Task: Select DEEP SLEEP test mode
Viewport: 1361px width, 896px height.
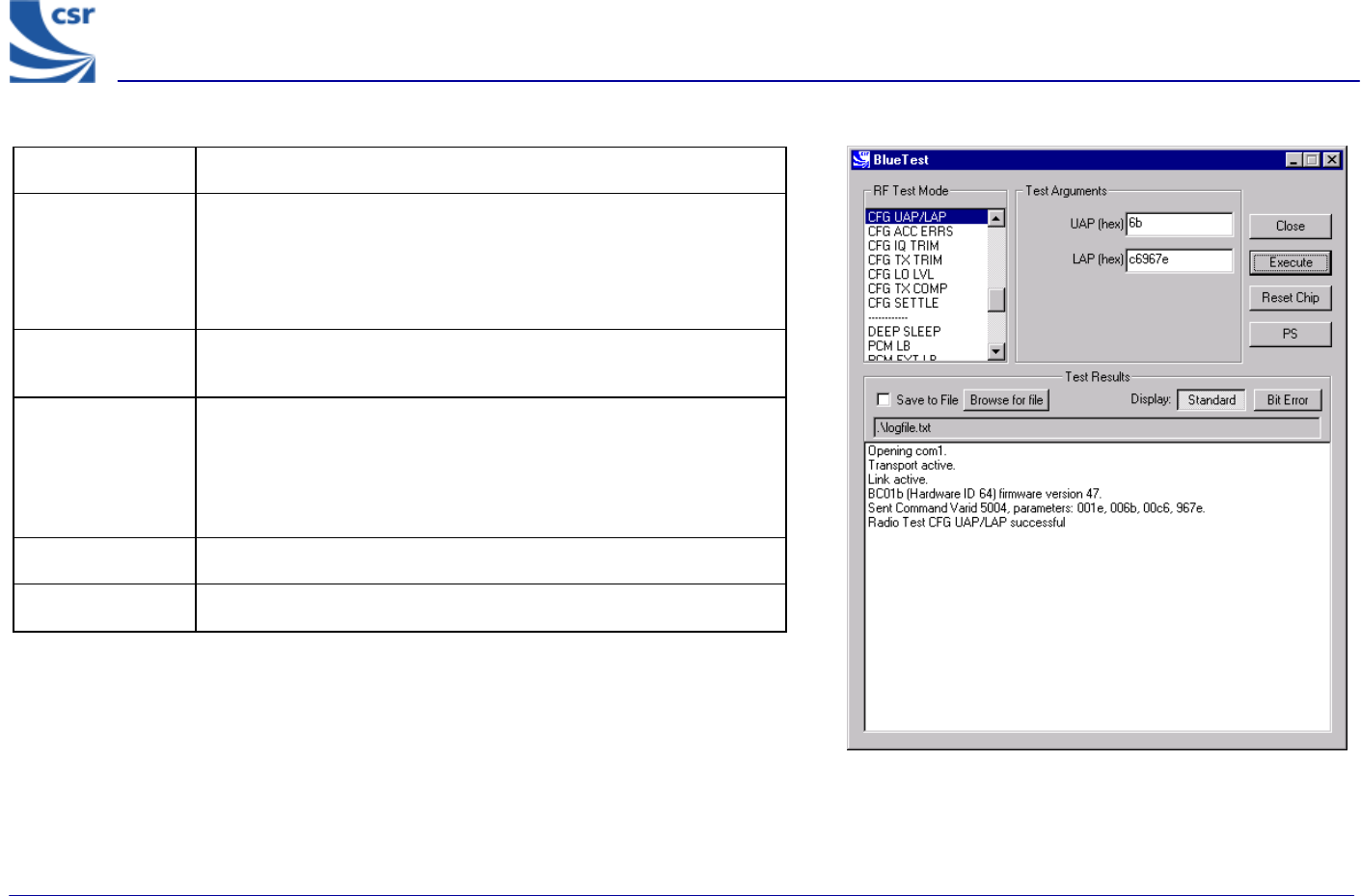Action: pos(926,332)
